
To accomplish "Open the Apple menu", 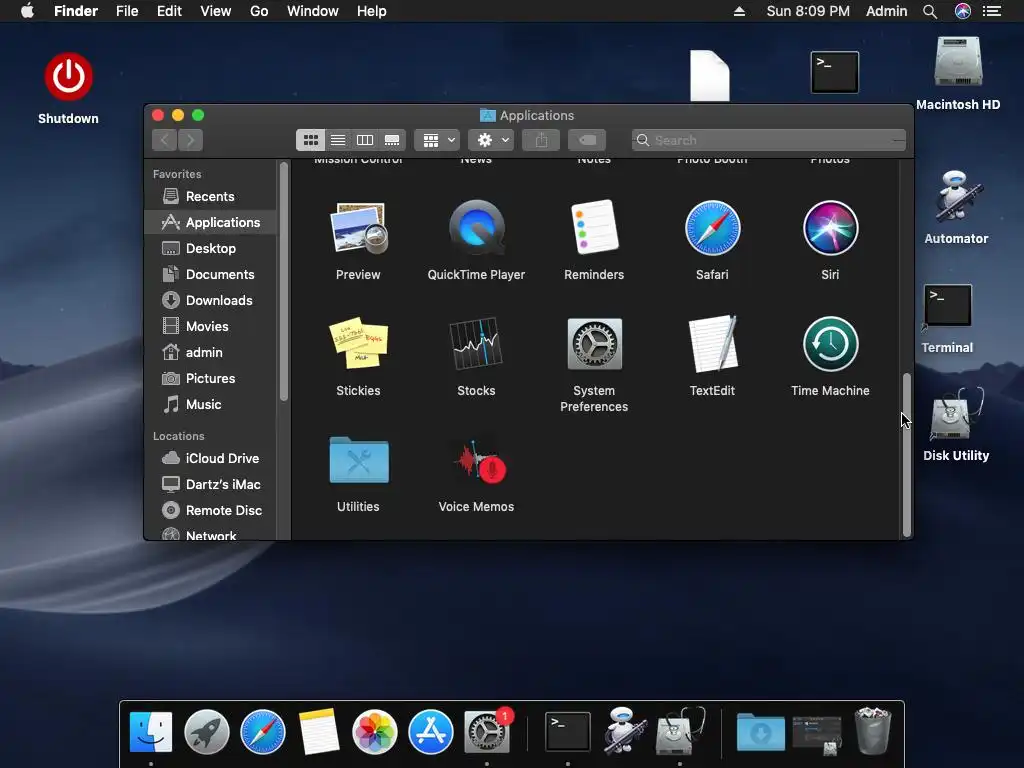I will [27, 11].
